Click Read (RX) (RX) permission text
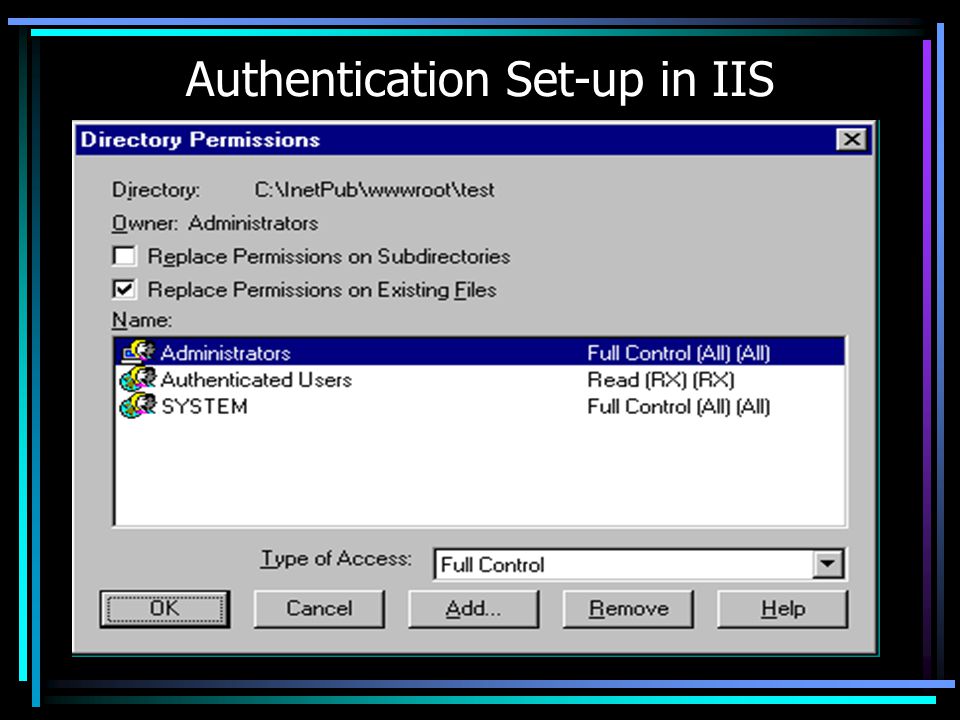This screenshot has width=960, height=720. tap(661, 380)
